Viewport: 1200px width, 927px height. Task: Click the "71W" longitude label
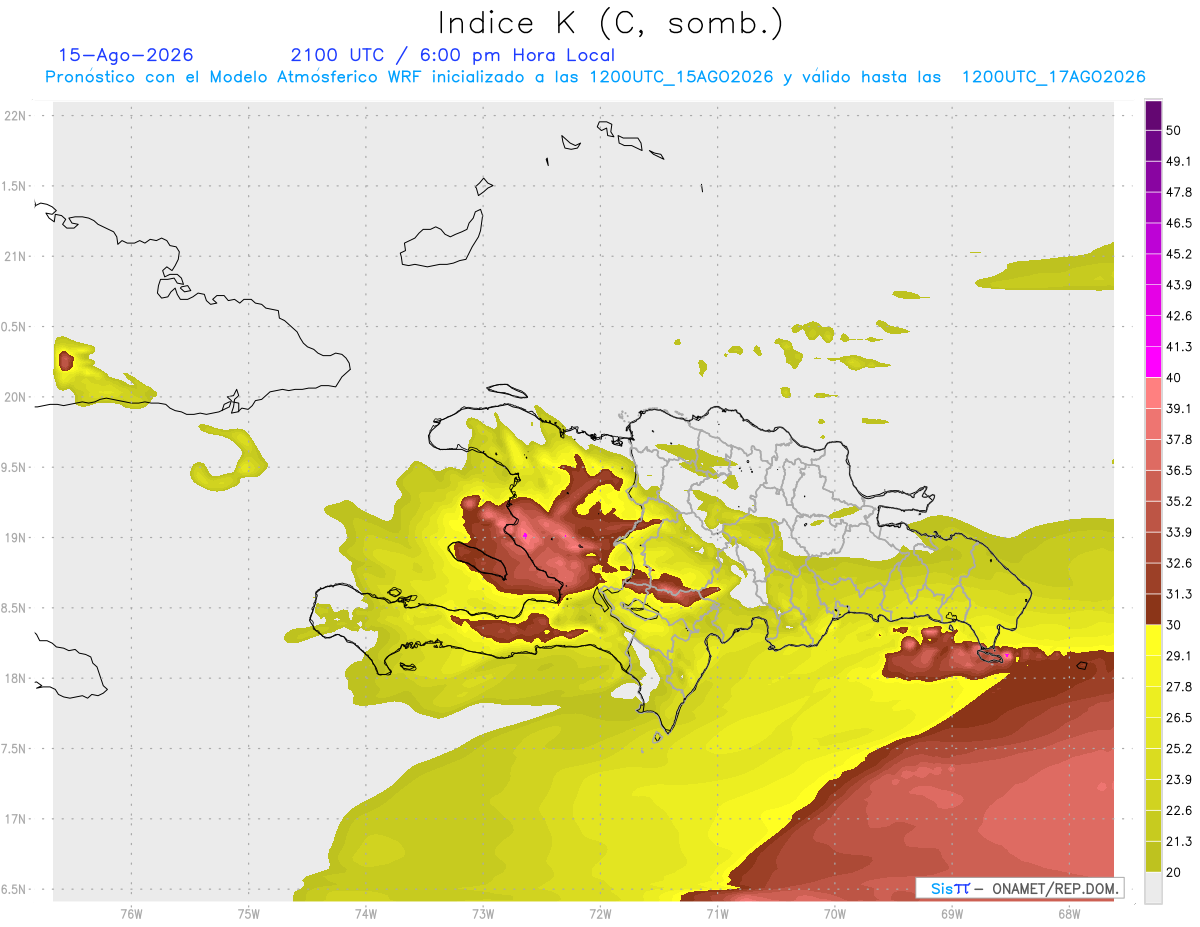pyautogui.click(x=717, y=914)
